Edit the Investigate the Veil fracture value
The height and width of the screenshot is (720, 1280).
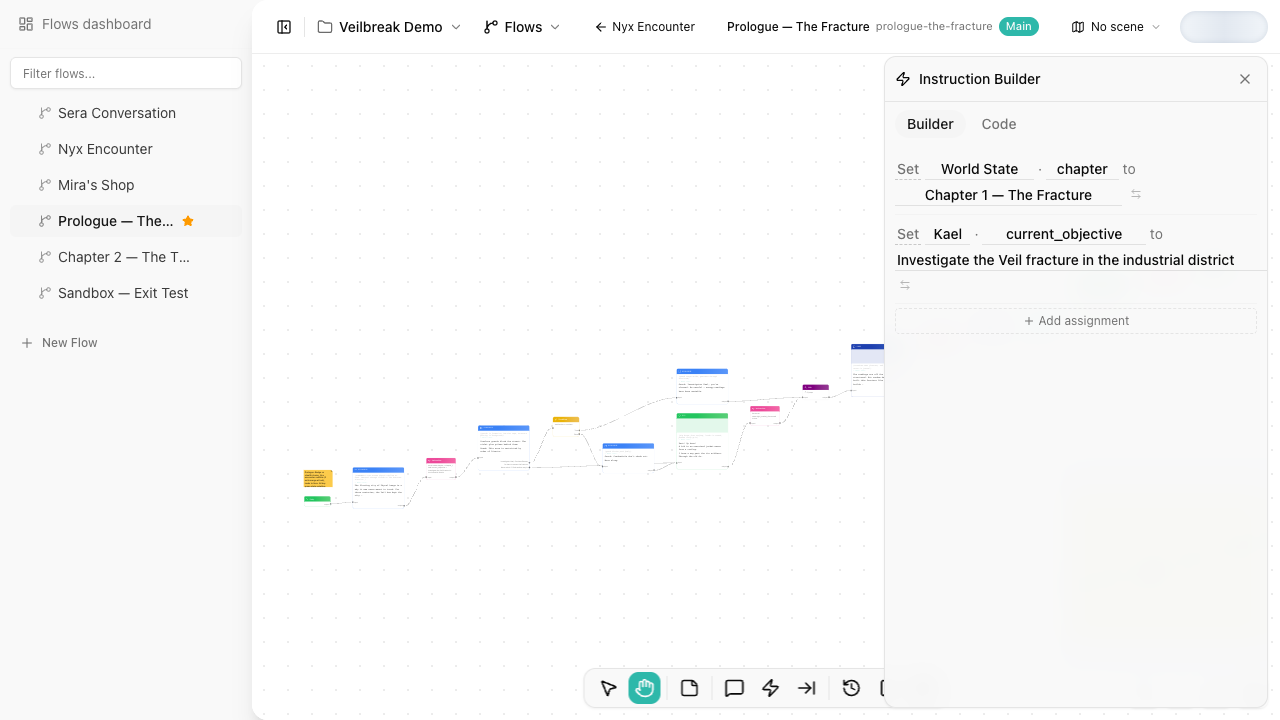1081,260
